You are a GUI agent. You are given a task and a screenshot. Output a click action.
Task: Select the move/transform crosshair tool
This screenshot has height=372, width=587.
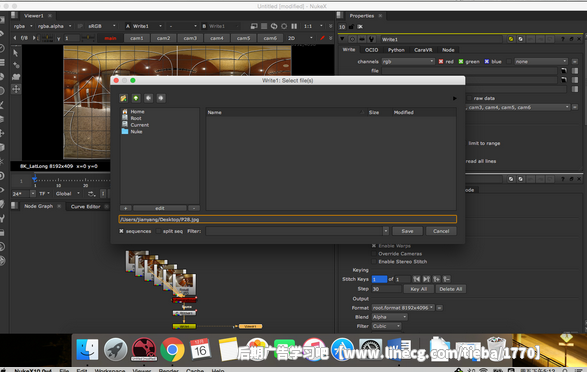pyautogui.click(x=16, y=89)
